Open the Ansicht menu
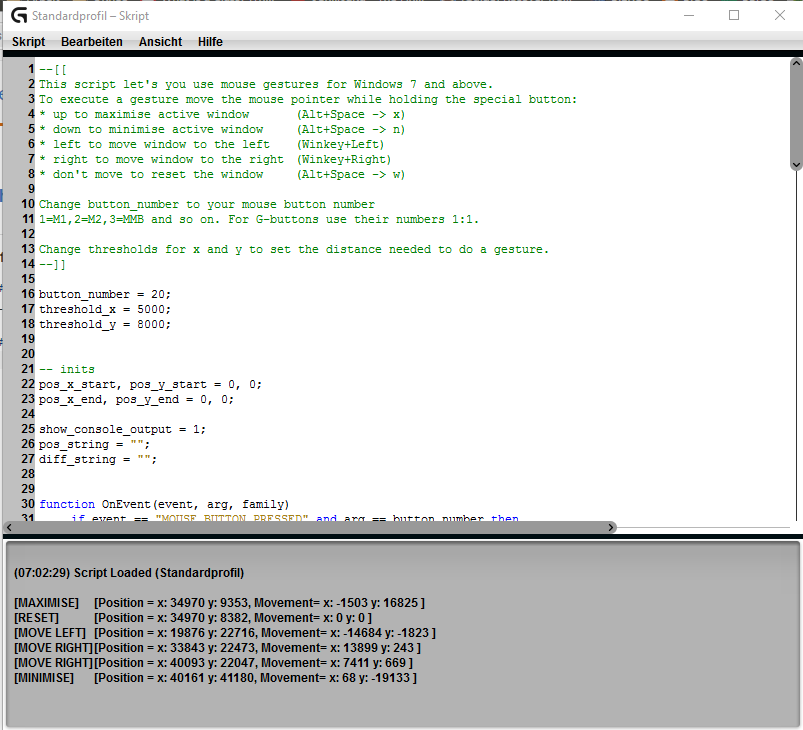This screenshot has height=730, width=803. [160, 42]
